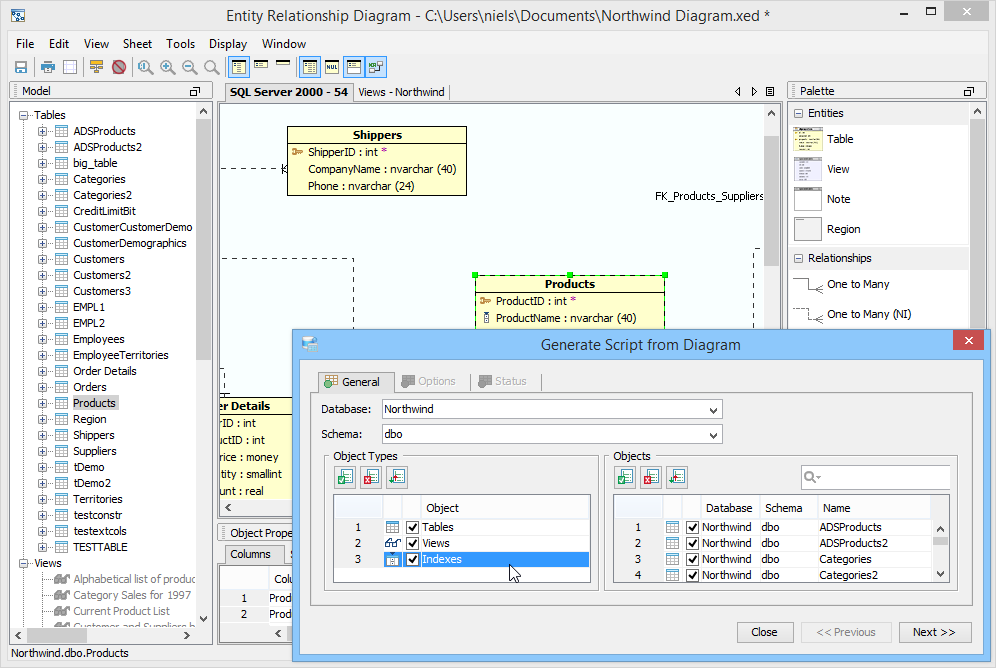Screen dimensions: 996x668
Task: Click the invert selection icon in Objects group
Action: pyautogui.click(x=677, y=477)
